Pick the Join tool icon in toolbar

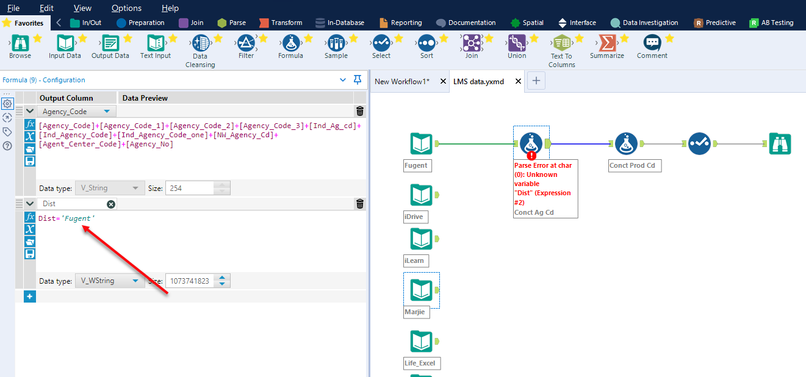pos(471,43)
